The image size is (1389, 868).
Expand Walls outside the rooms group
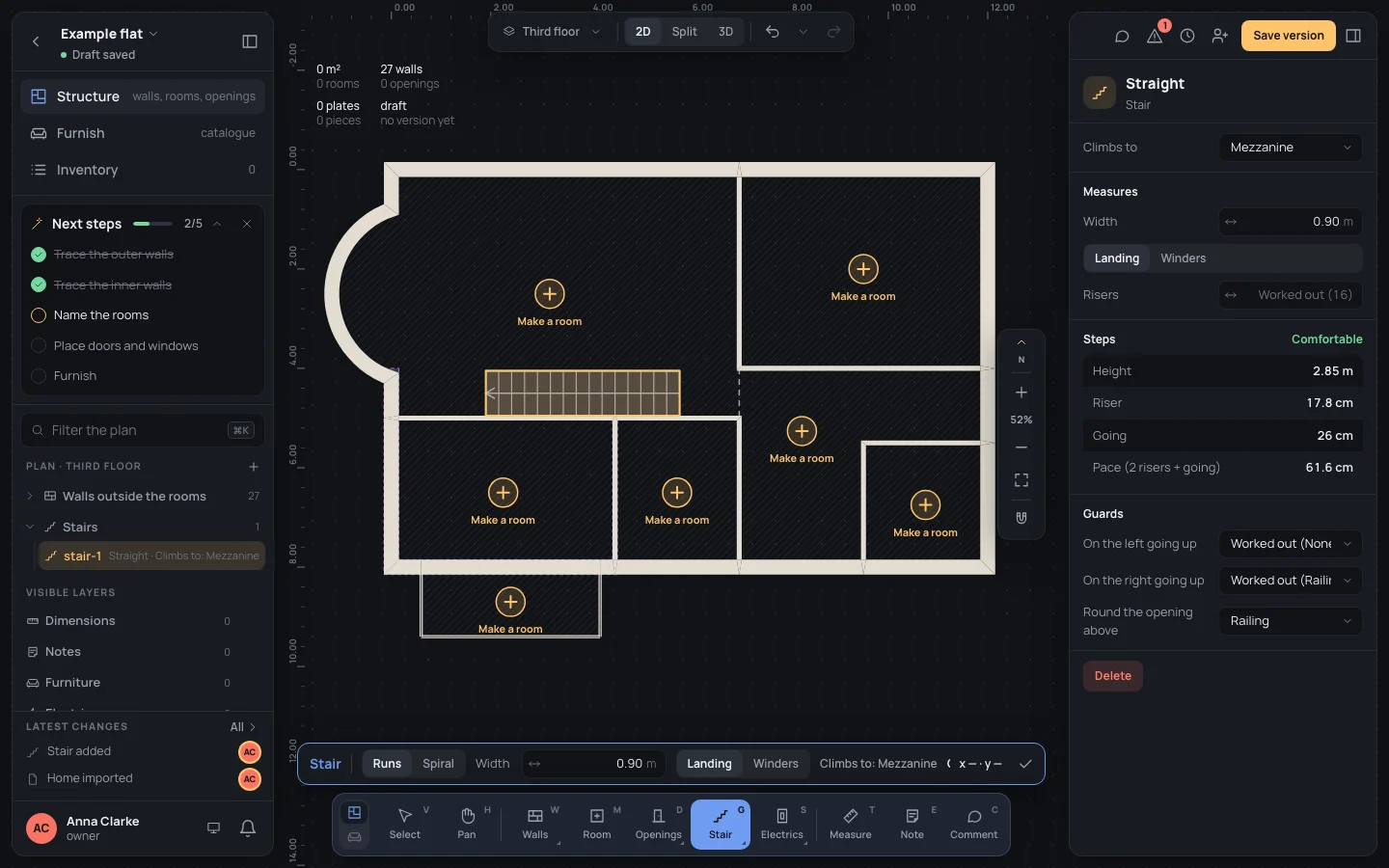pyautogui.click(x=30, y=497)
